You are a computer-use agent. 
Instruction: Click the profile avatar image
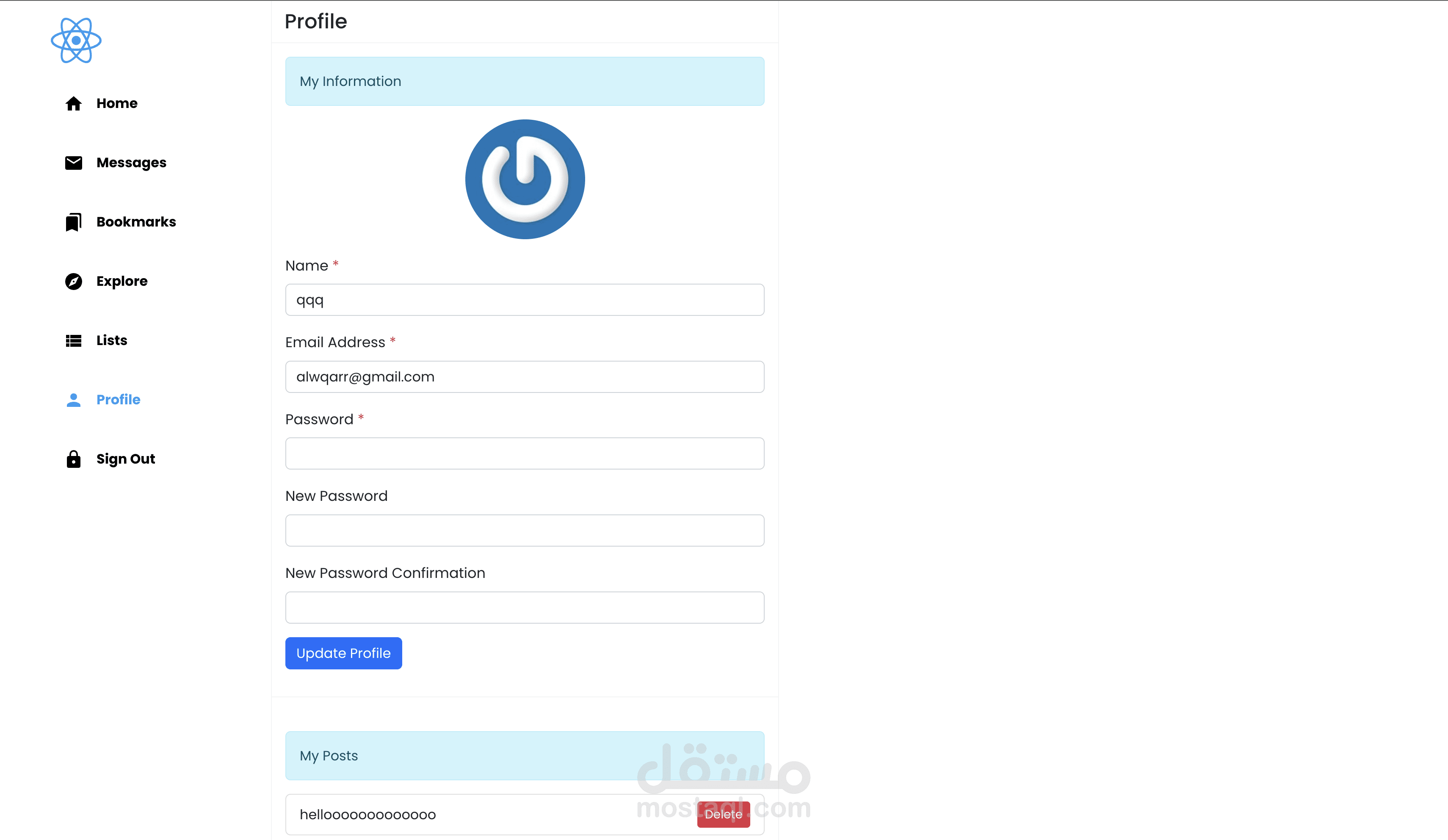[525, 179]
